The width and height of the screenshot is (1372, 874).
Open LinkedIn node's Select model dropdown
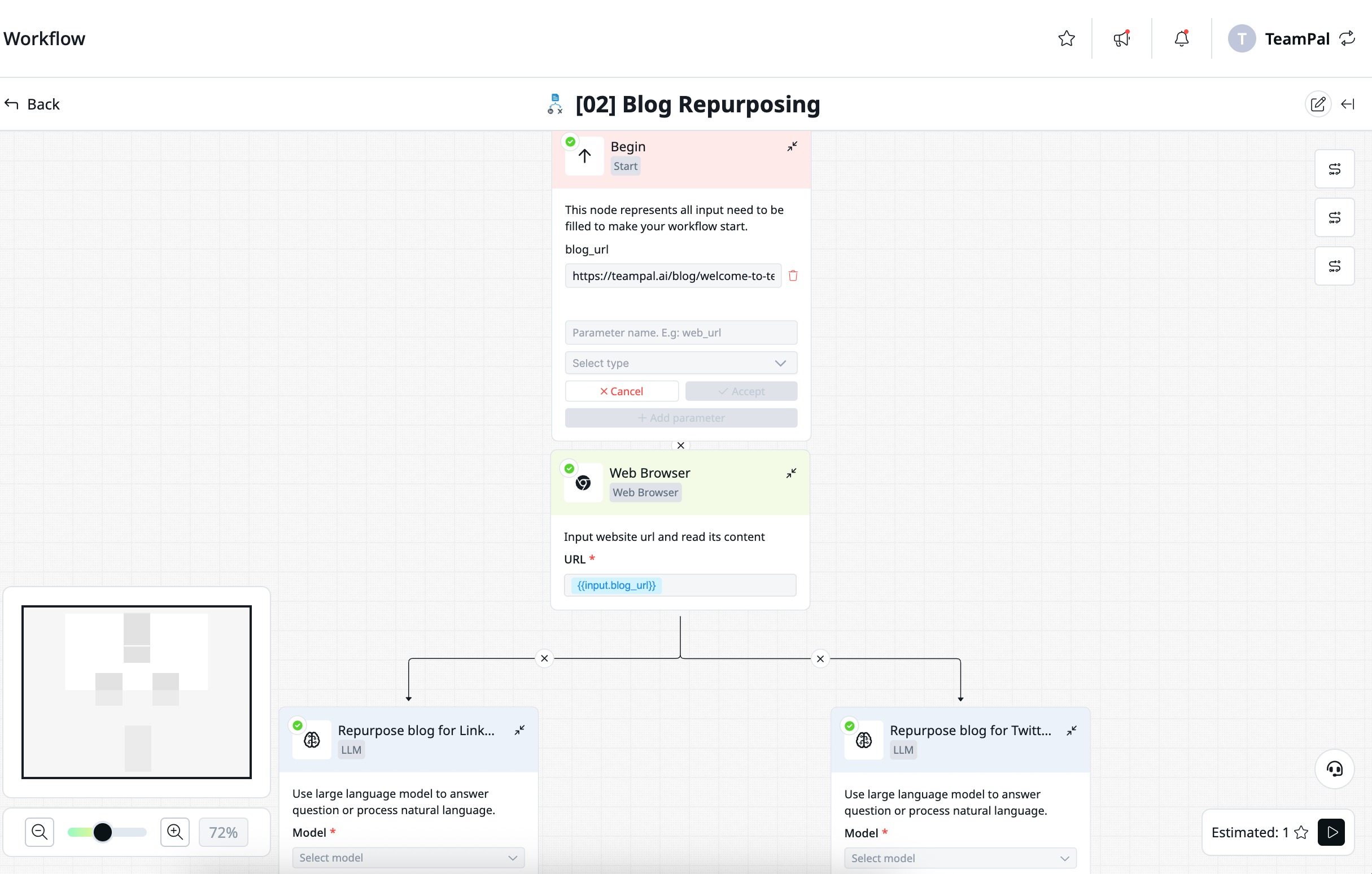408,858
